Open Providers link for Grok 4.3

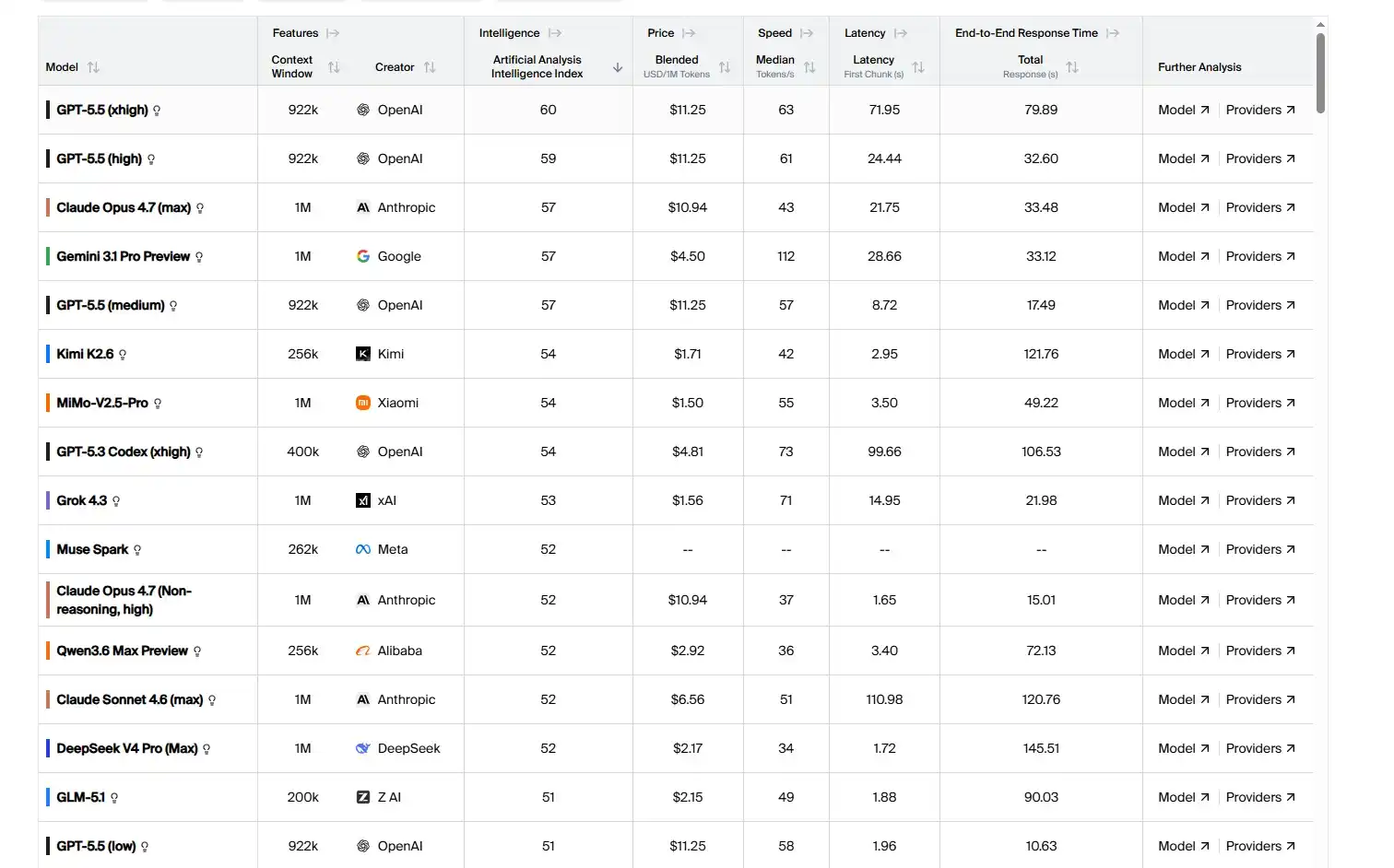click(x=1260, y=500)
